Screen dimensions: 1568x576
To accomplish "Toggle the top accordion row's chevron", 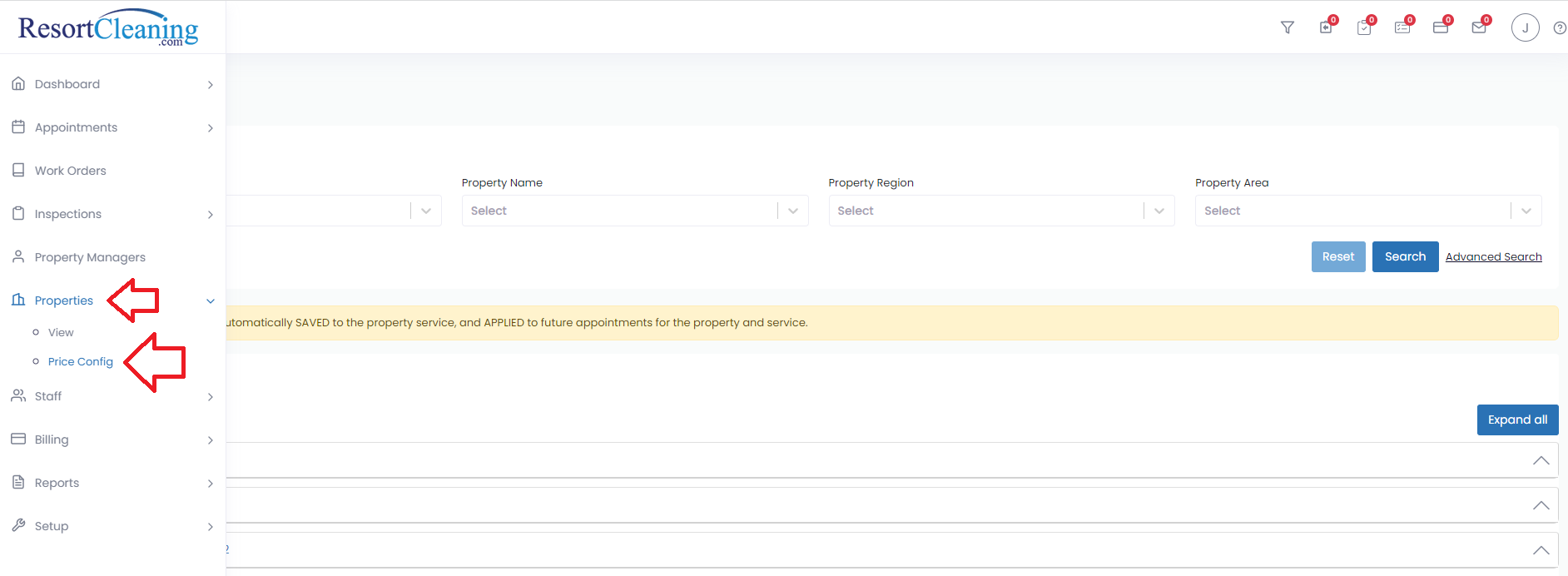I will 1541,460.
